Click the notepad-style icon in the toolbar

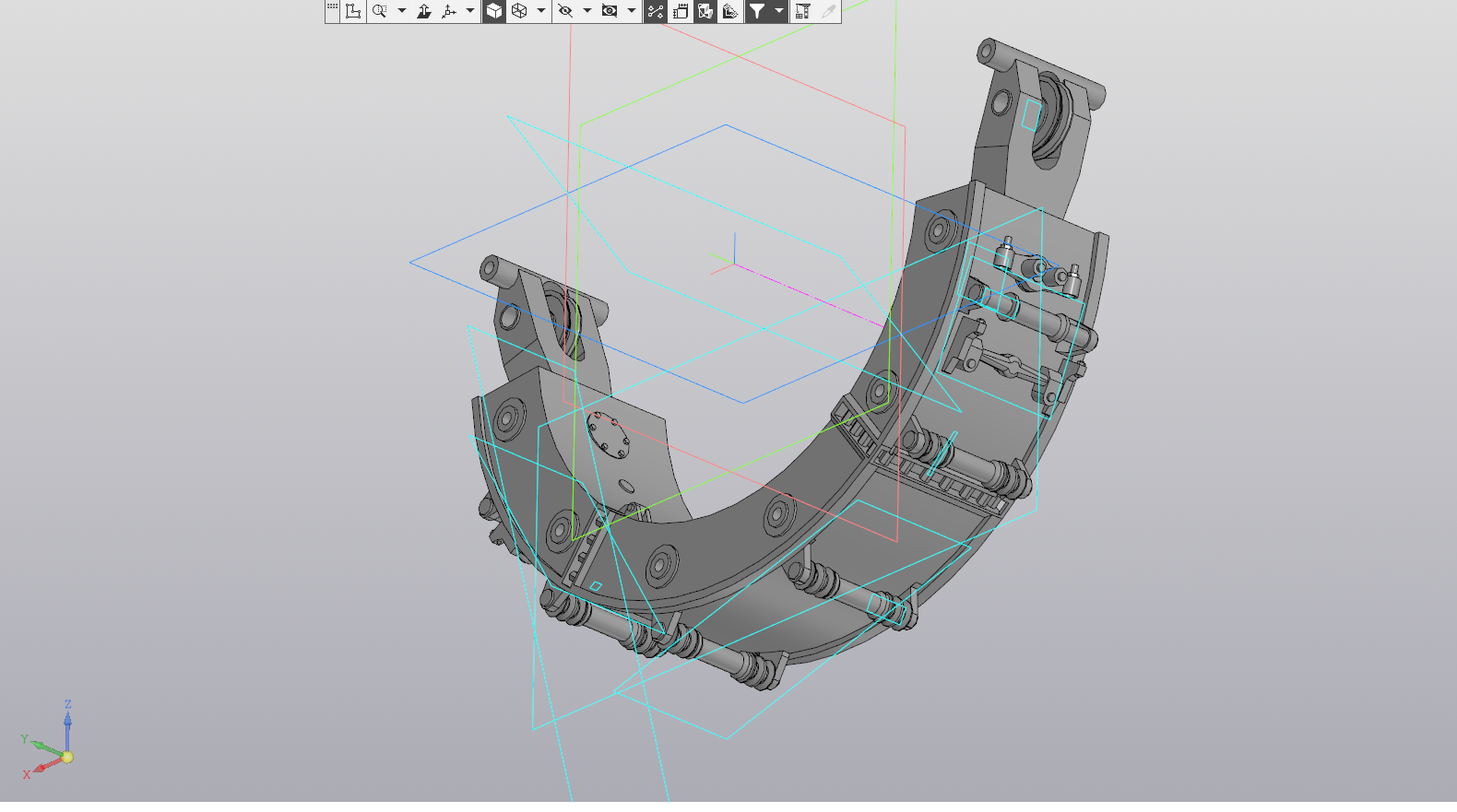coord(681,11)
